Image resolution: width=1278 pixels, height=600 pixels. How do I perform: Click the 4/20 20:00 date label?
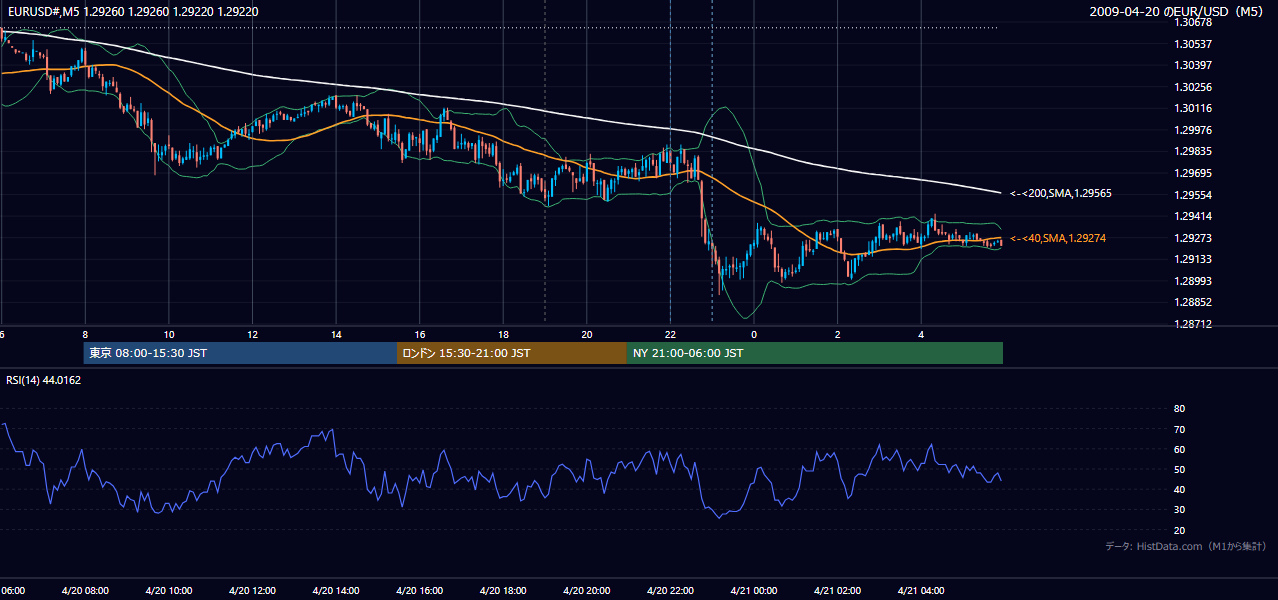coord(587,591)
